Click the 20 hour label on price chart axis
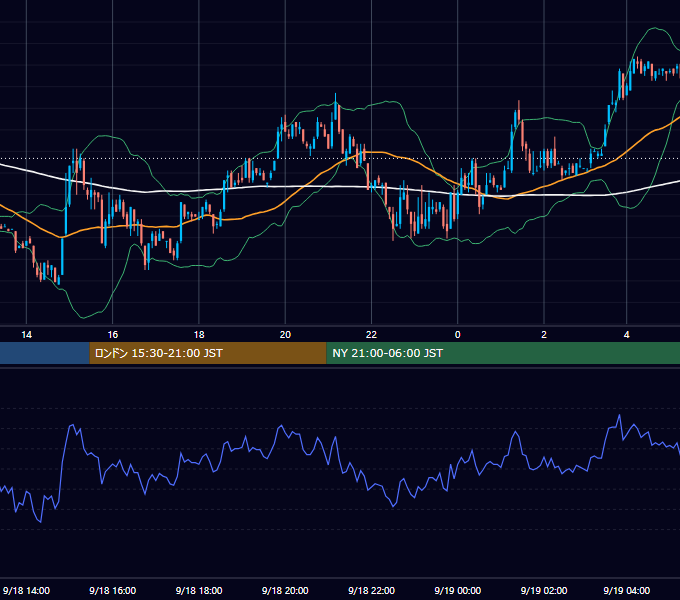Viewport: 680px width, 600px height. [285, 335]
